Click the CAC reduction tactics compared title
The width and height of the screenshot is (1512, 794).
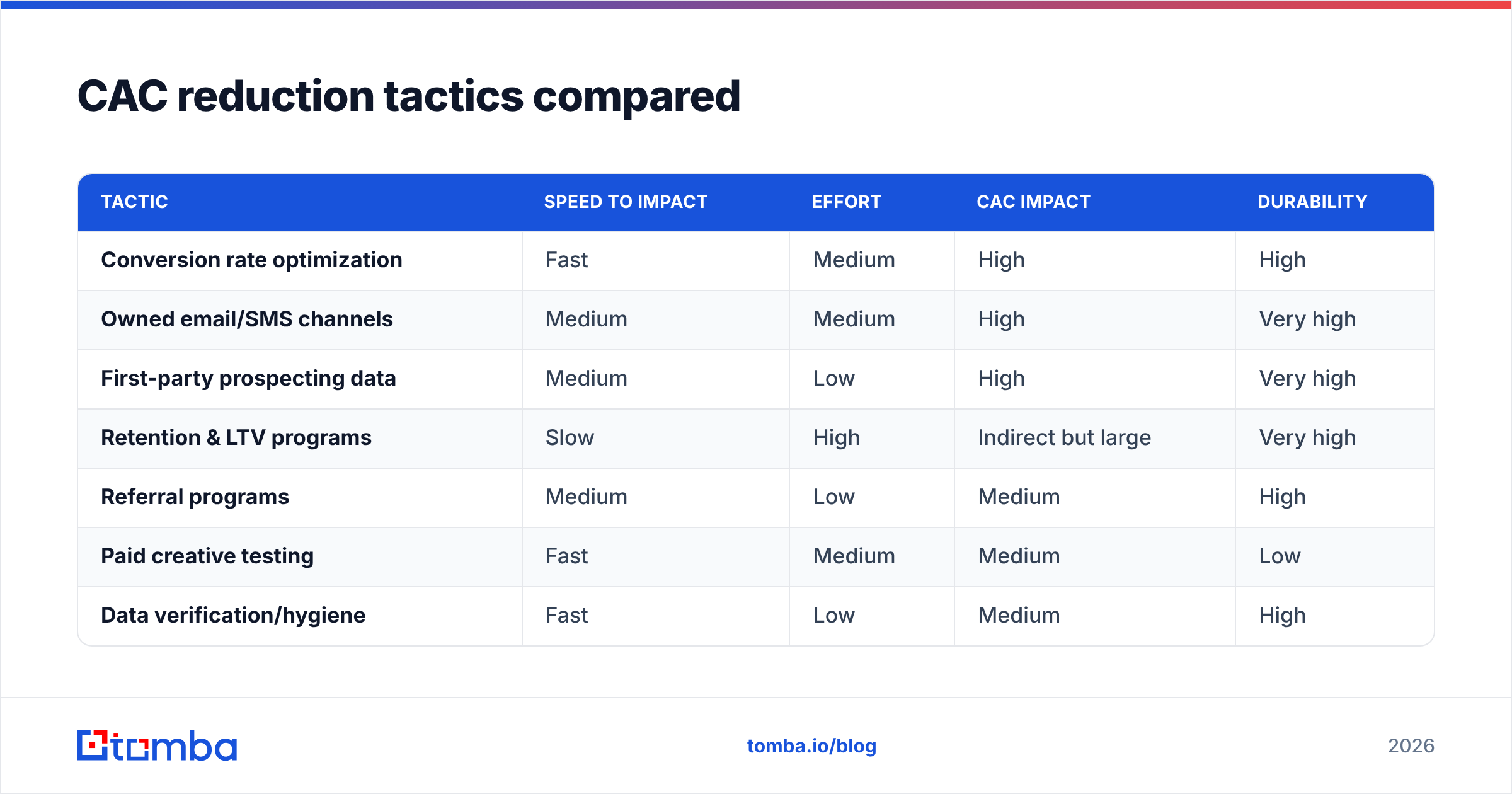pos(409,96)
